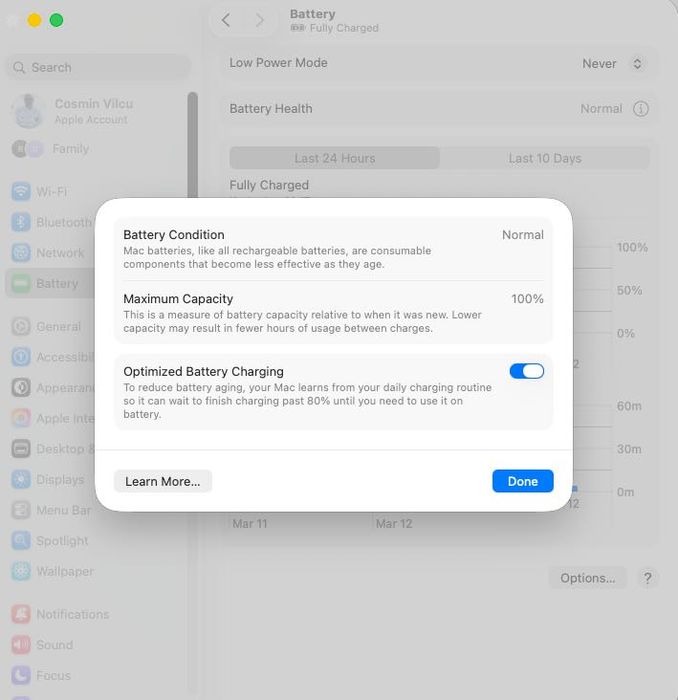Select the Wallpaper sidebar icon
Screen dimensions: 678x700
point(21,571)
